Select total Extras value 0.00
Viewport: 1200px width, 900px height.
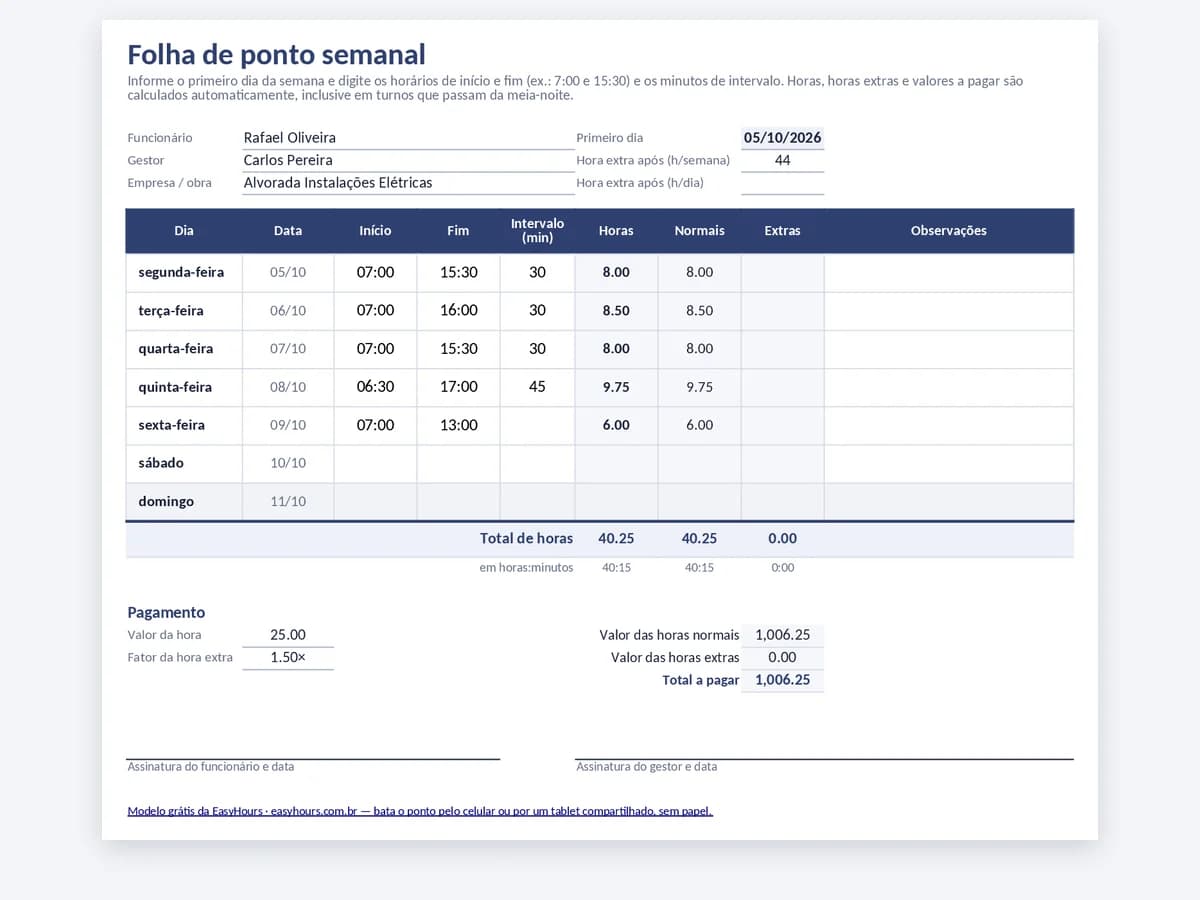pos(782,539)
